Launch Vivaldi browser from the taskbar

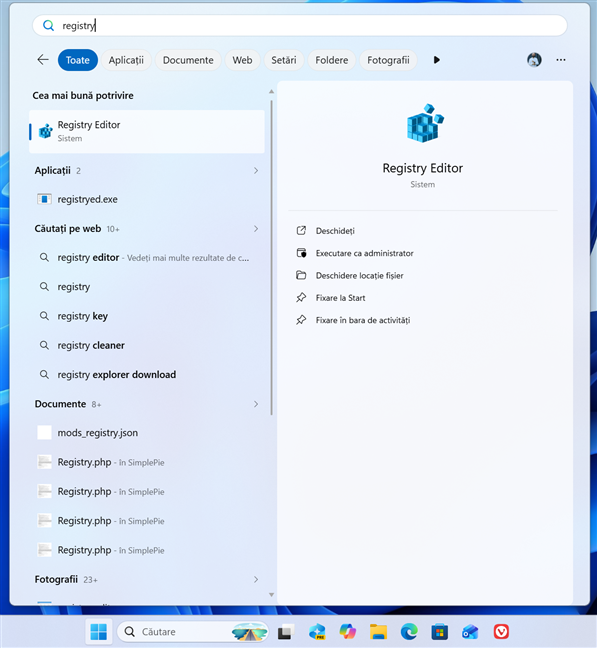click(501, 631)
